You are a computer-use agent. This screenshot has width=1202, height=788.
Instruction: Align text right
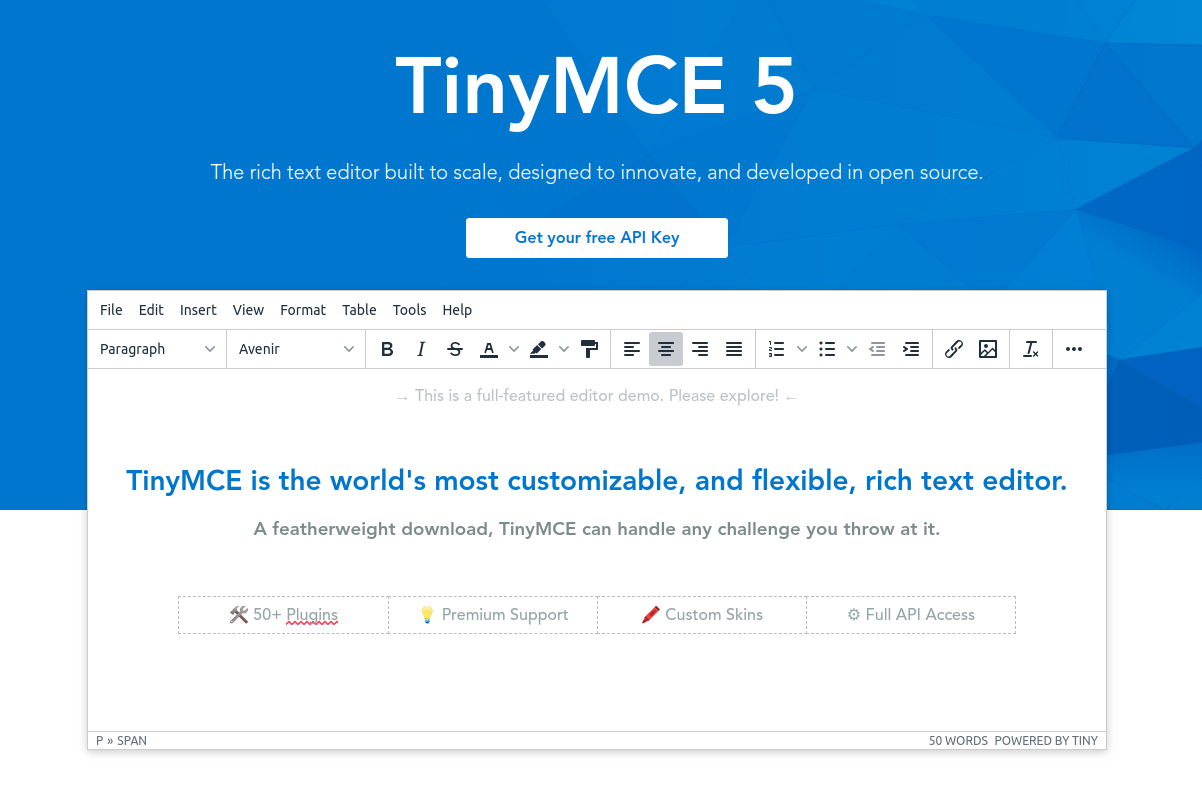pyautogui.click(x=700, y=349)
